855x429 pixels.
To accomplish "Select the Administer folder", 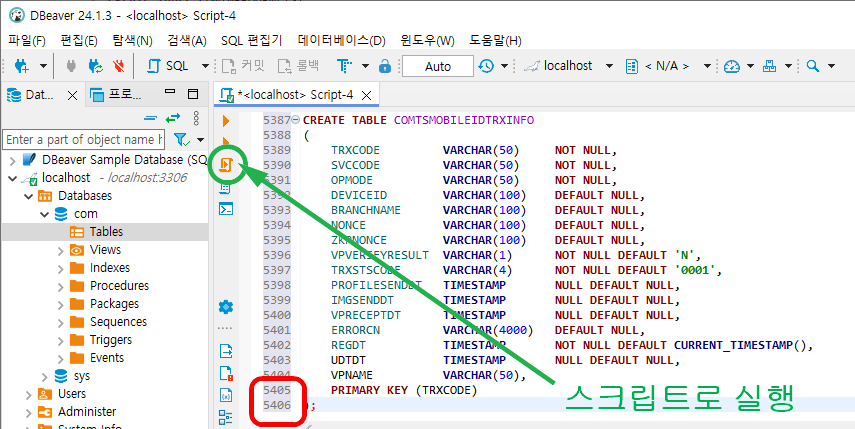I will click(x=87, y=412).
